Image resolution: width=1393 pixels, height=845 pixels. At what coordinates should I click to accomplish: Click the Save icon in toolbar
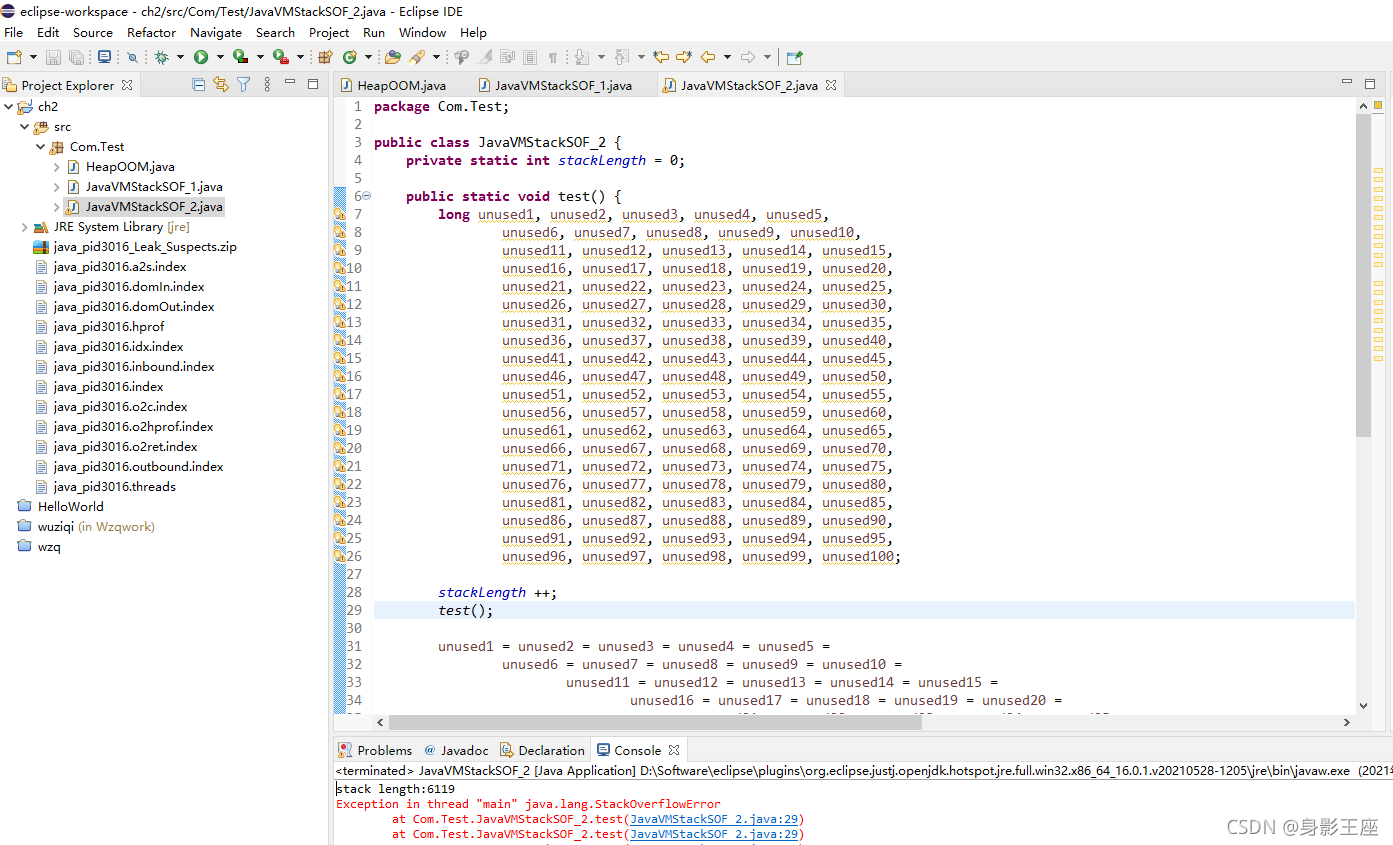tap(54, 57)
